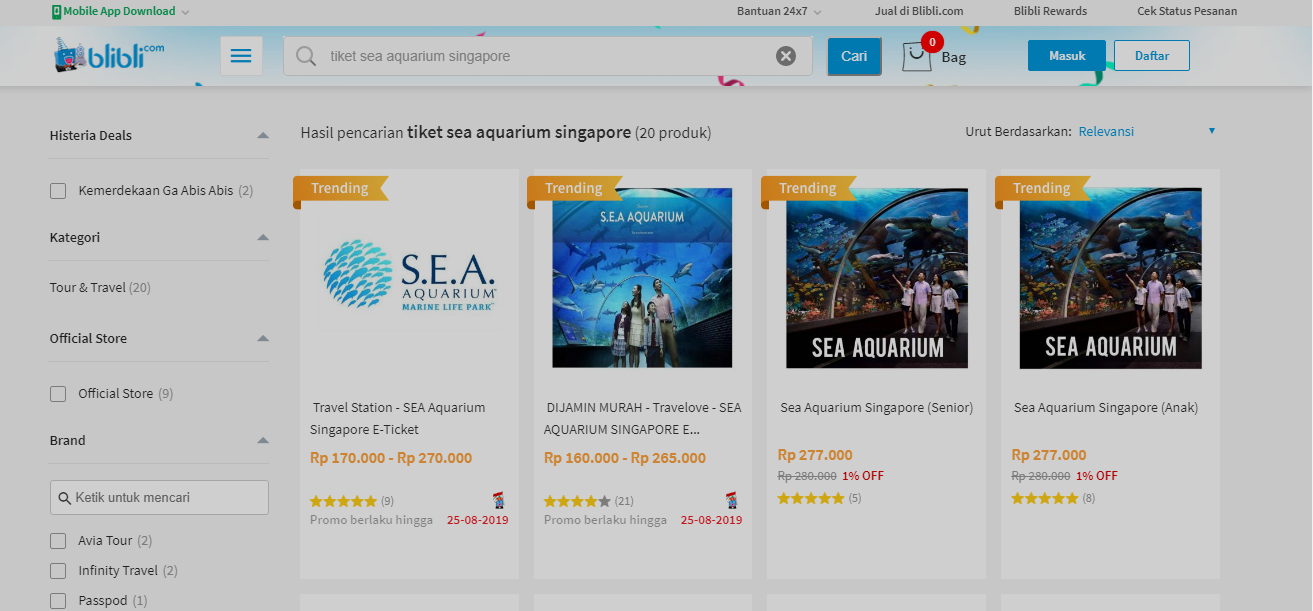Click the Cari search button
Image resolution: width=1313 pixels, height=611 pixels.
tap(854, 56)
